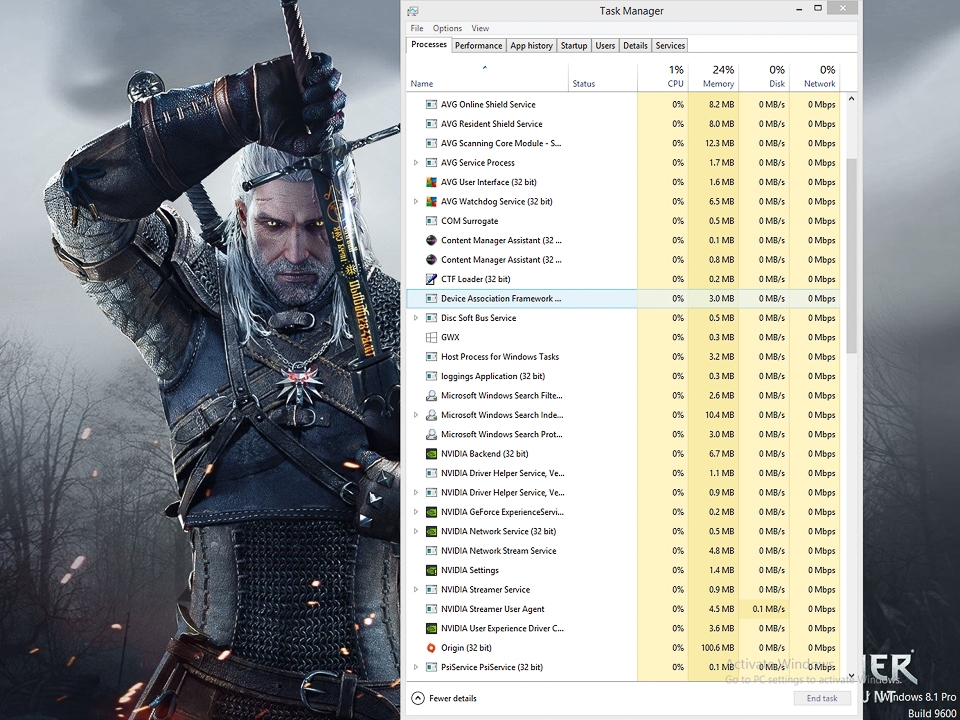Open the Options menu

447,28
